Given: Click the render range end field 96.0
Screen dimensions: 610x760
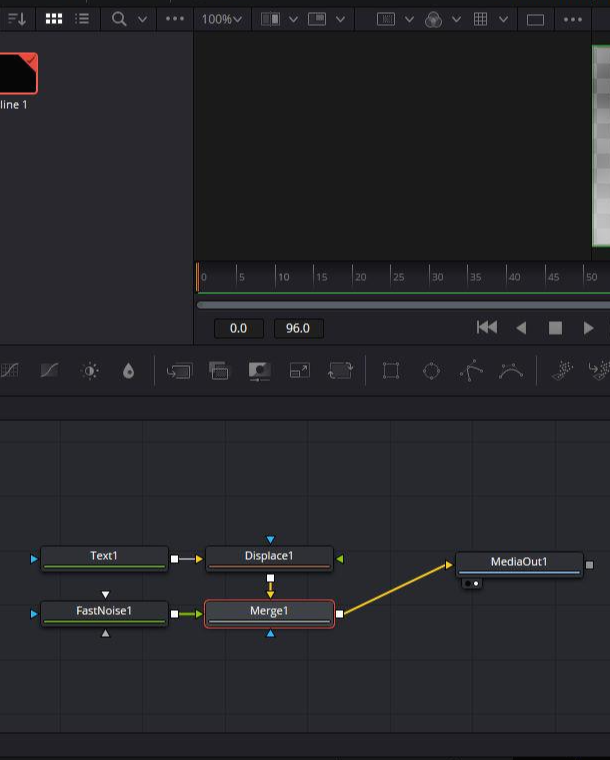Looking at the screenshot, I should 298,328.
